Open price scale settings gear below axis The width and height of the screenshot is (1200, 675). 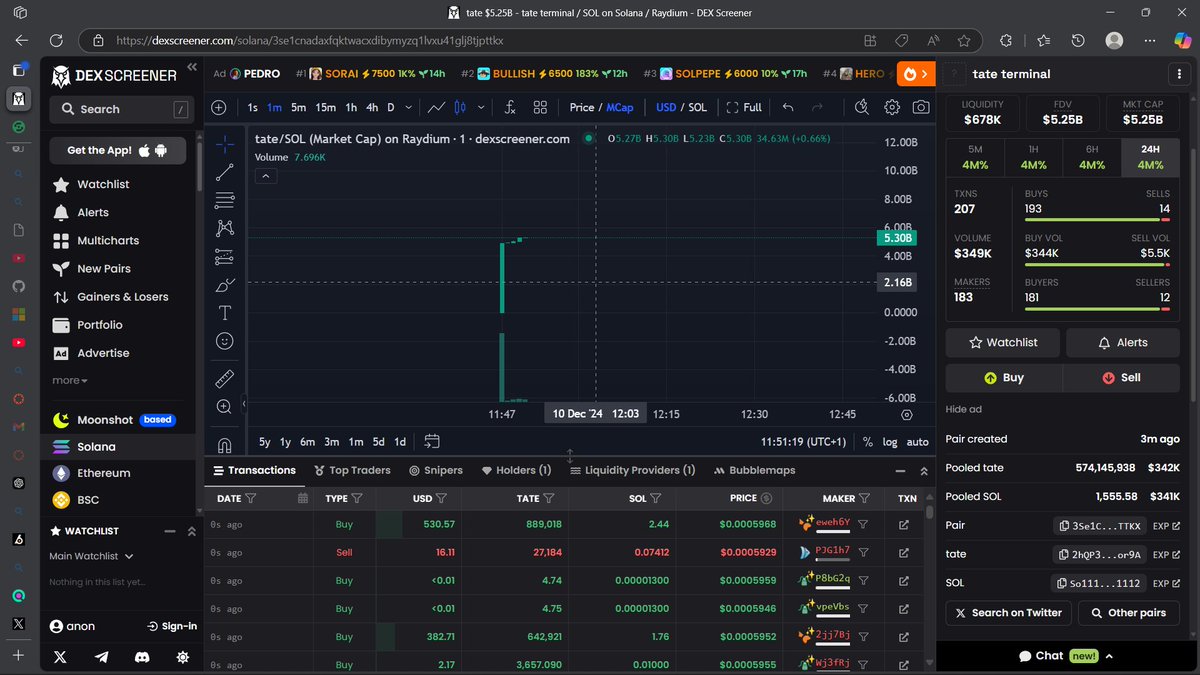point(907,414)
